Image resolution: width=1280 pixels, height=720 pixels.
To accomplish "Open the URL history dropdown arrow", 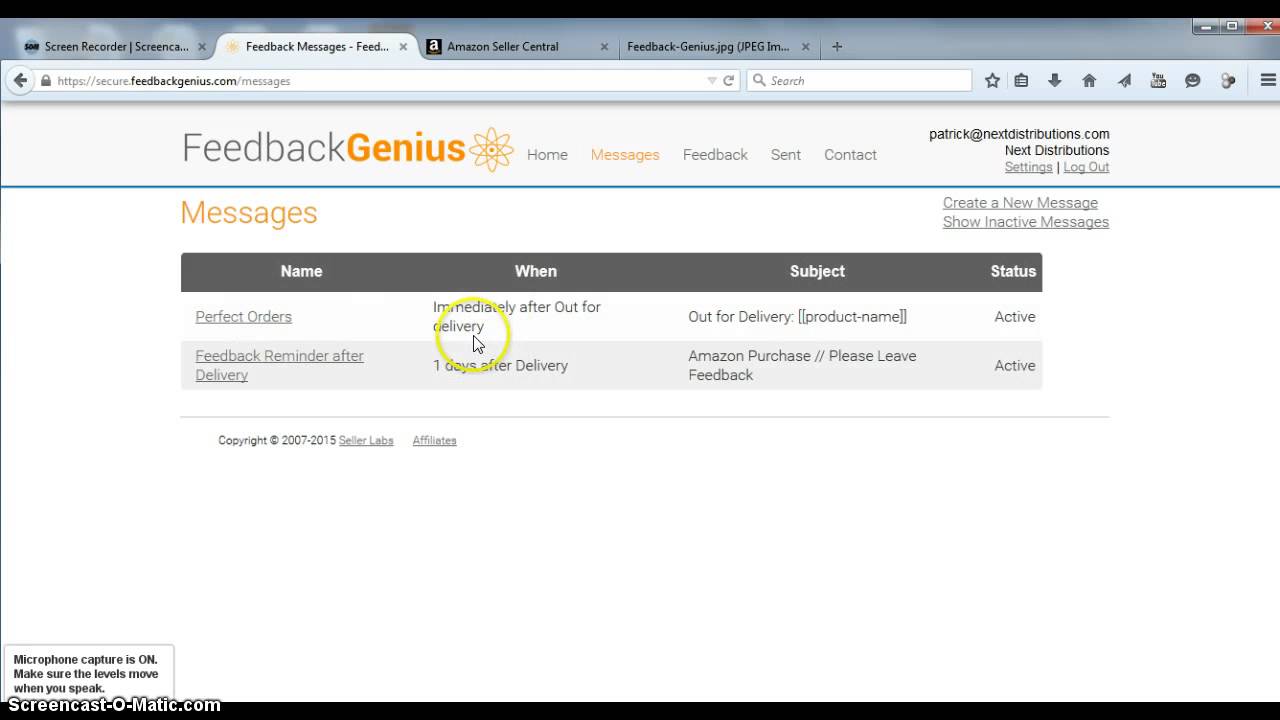I will tap(712, 81).
